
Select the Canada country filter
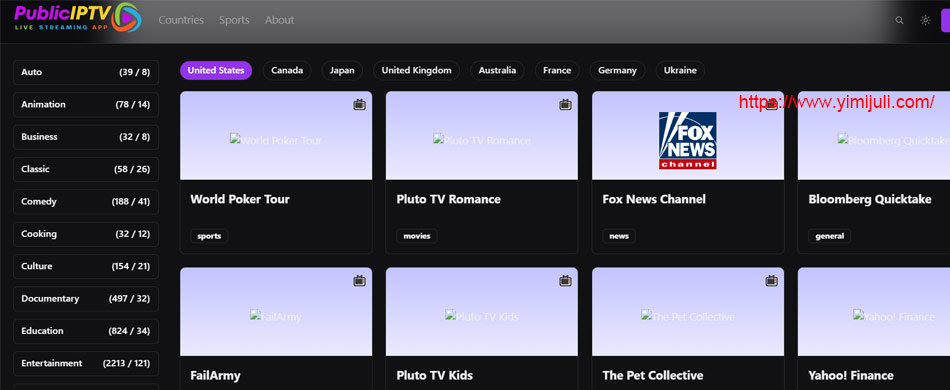click(287, 70)
